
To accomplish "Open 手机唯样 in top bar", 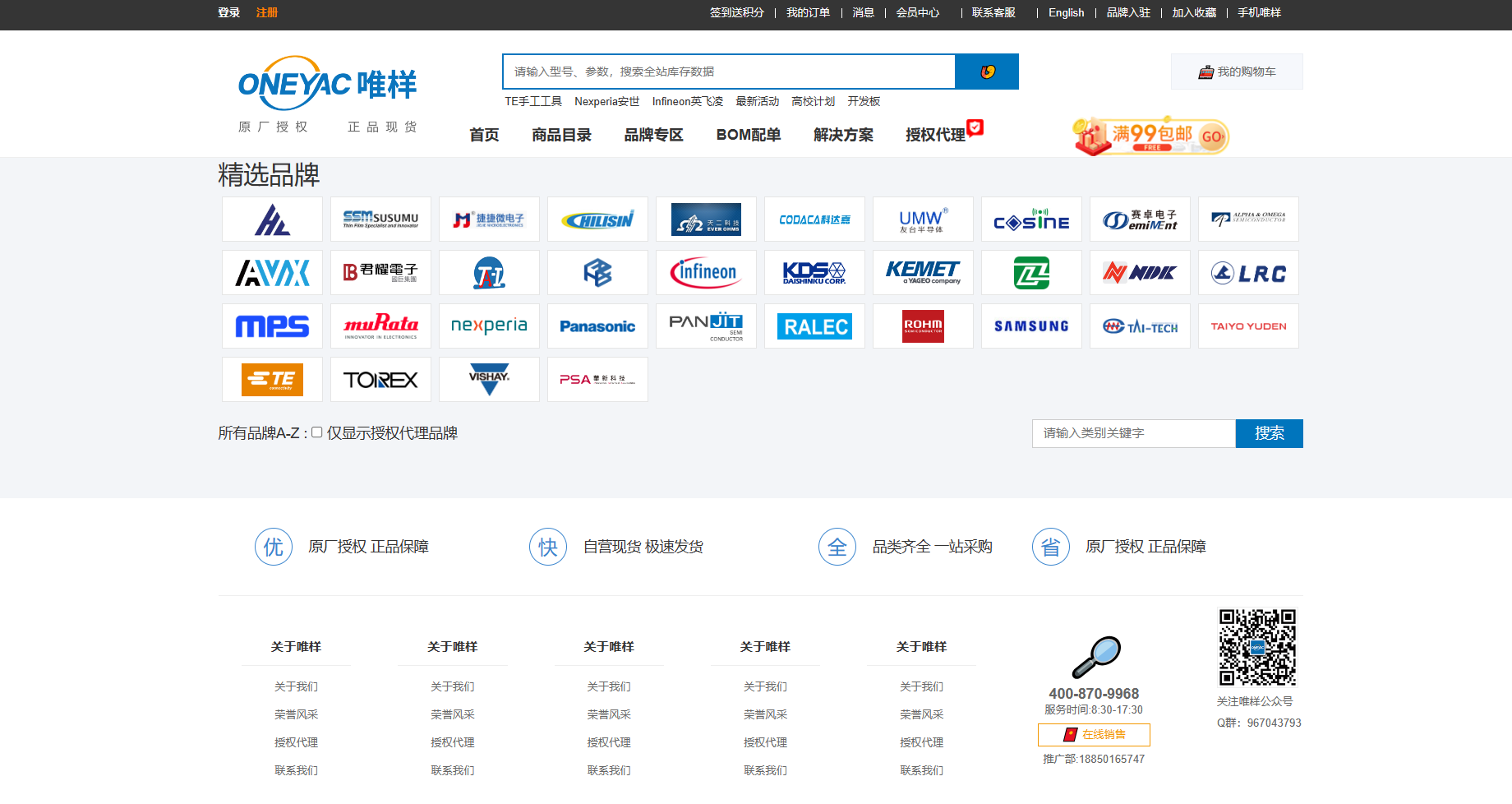I will click(x=1260, y=12).
